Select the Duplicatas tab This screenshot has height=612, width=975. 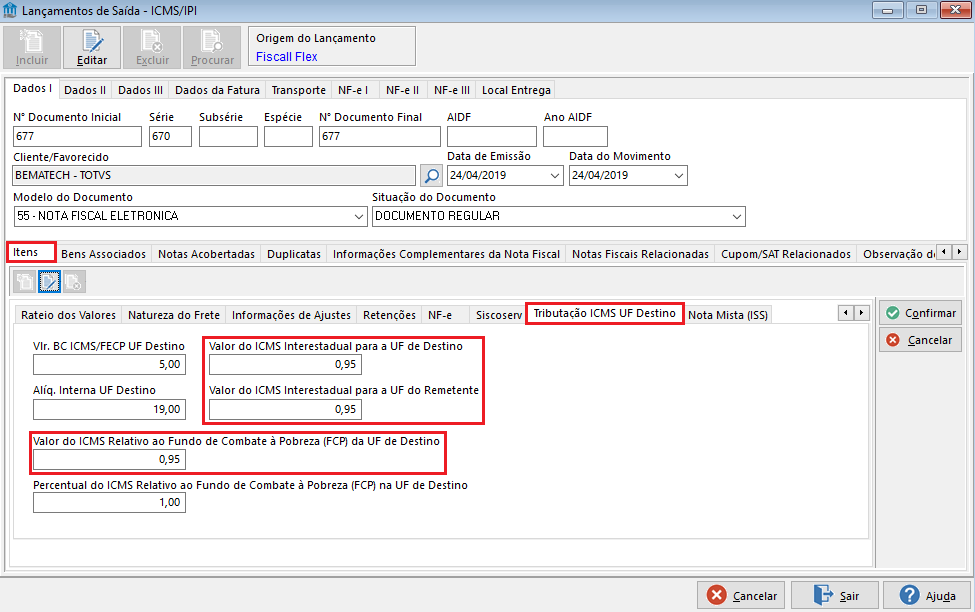click(294, 254)
